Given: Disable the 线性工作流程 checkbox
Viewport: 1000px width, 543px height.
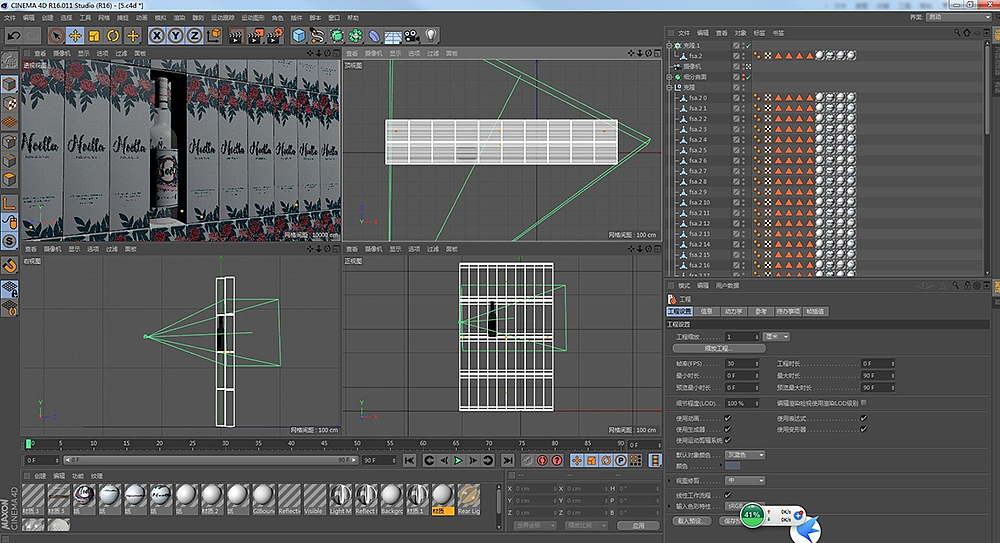Looking at the screenshot, I should pyautogui.click(x=728, y=494).
